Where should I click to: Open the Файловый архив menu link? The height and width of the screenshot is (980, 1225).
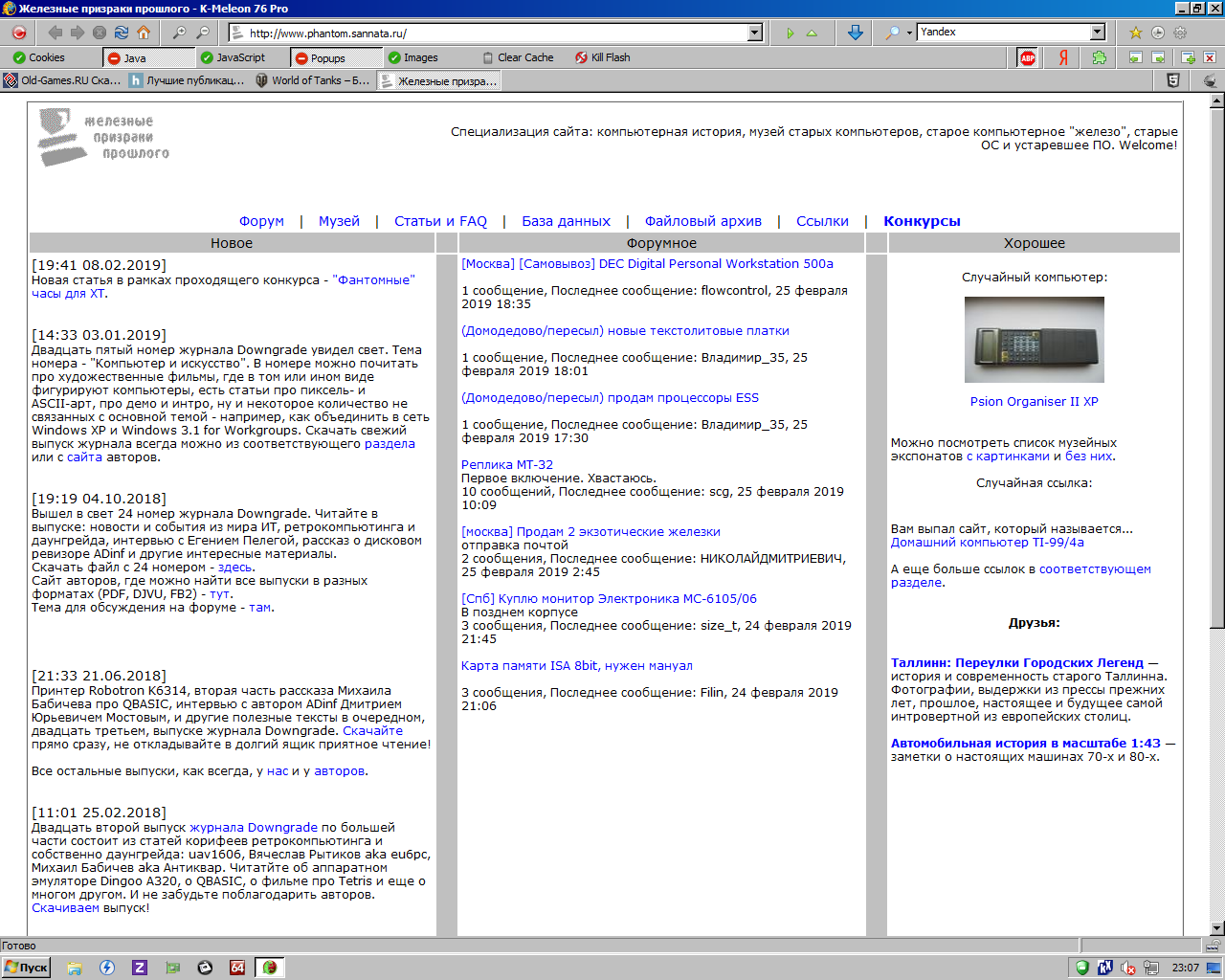(702, 221)
